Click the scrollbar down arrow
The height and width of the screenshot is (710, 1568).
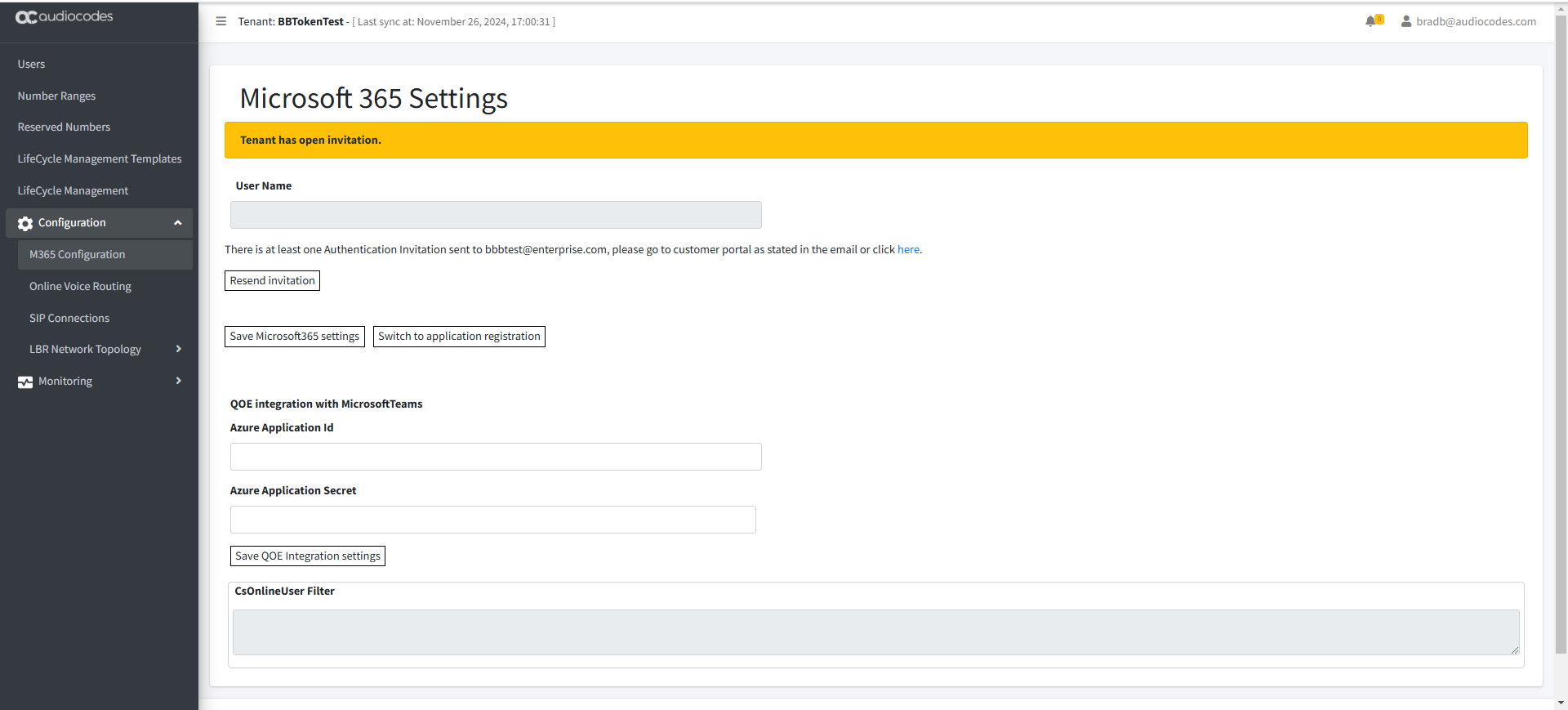[1561, 703]
